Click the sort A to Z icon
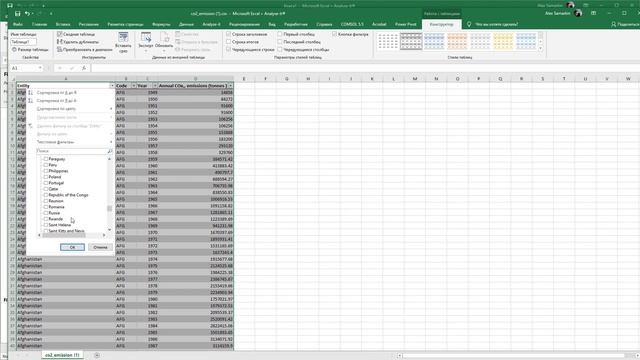Viewport: 640px width, 360px height. coord(31,93)
